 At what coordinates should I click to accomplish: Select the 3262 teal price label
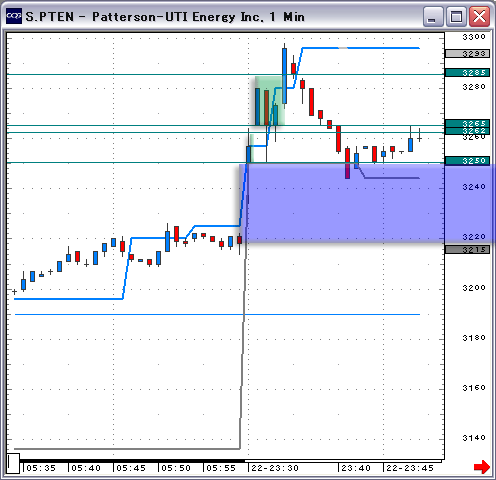pyautogui.click(x=467, y=131)
